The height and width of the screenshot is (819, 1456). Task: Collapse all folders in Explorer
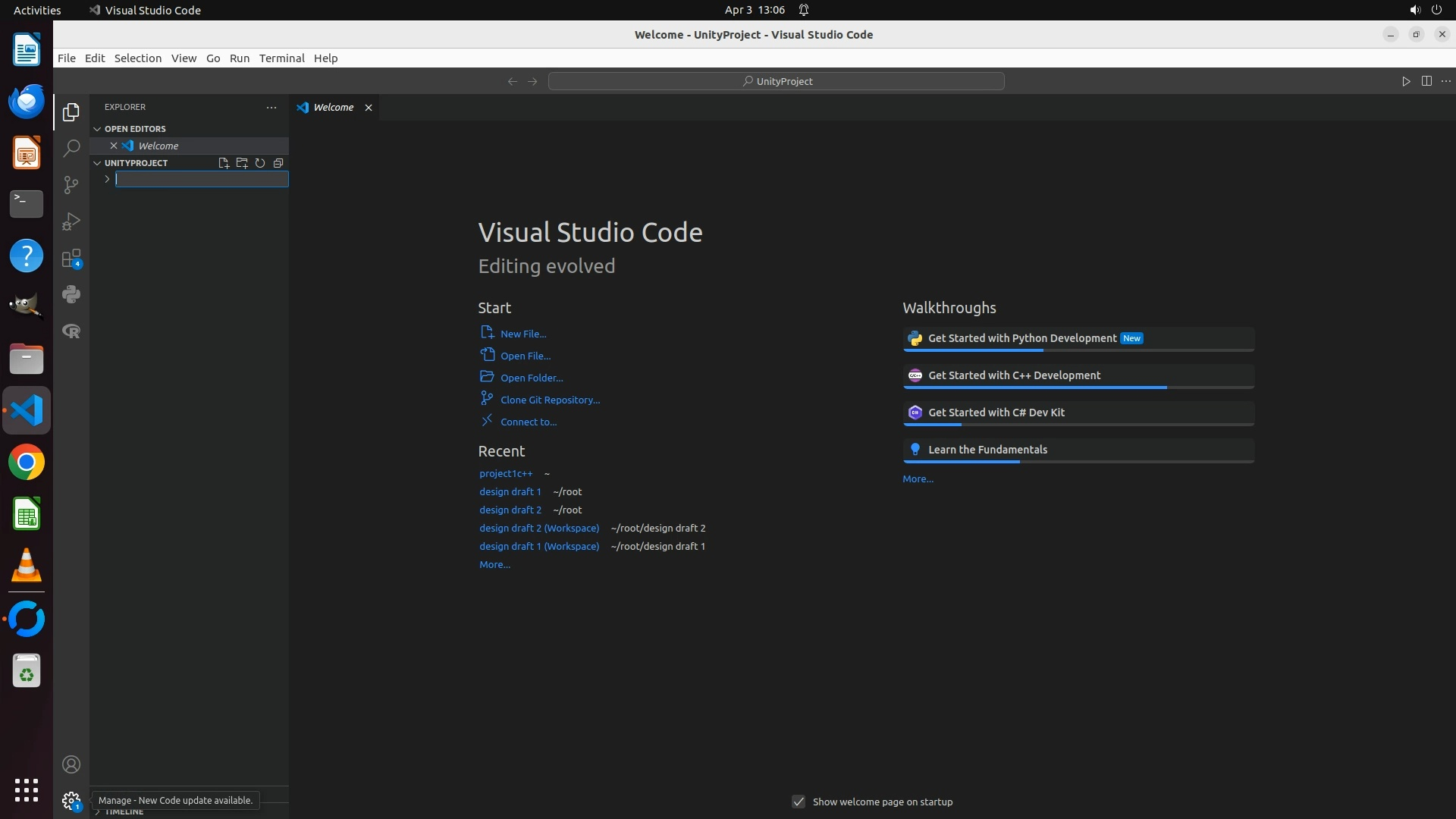[x=278, y=163]
